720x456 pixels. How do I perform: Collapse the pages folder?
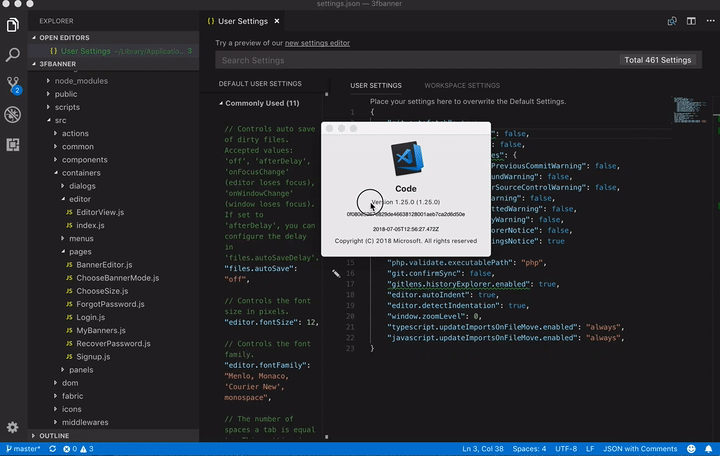tap(63, 252)
